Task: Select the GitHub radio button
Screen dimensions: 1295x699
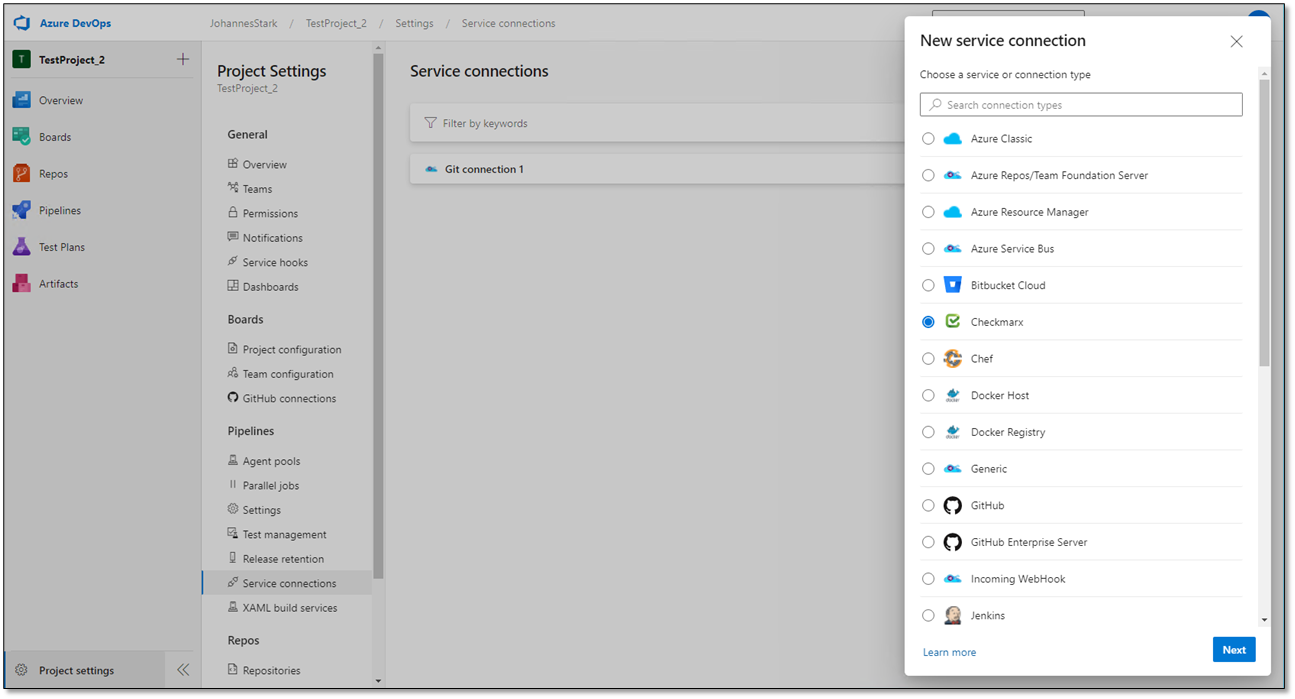Action: pos(928,505)
